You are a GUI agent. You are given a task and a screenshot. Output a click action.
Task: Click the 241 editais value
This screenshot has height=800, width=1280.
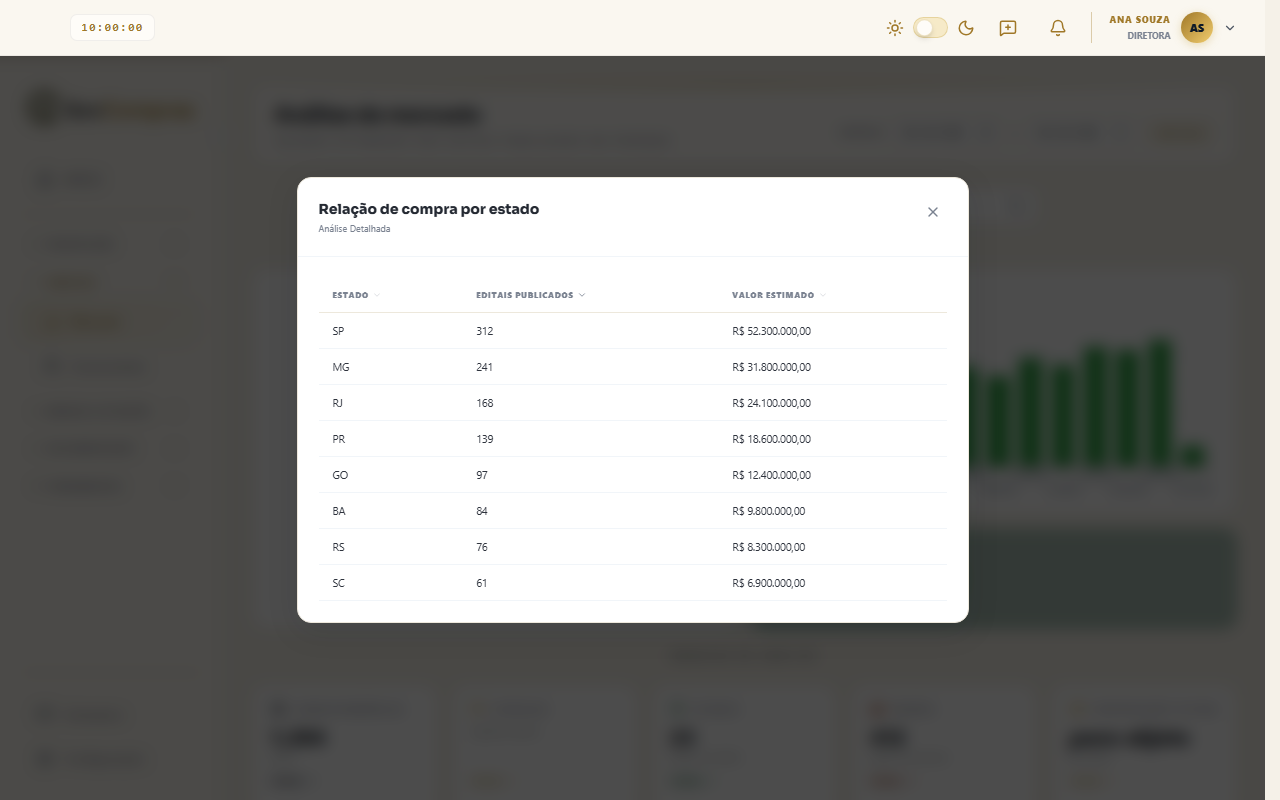[x=485, y=367]
